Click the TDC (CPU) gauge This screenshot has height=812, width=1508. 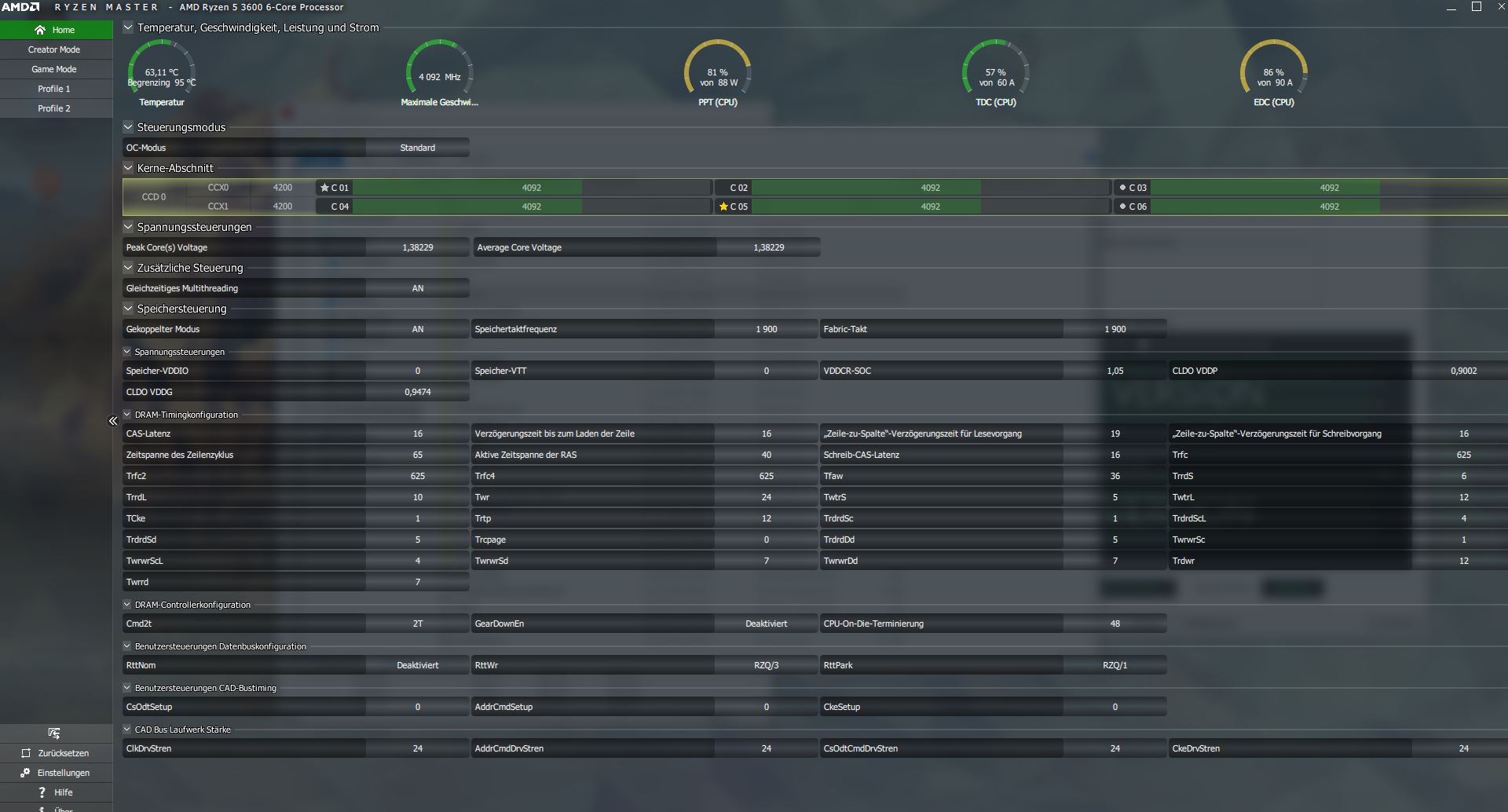pos(996,72)
